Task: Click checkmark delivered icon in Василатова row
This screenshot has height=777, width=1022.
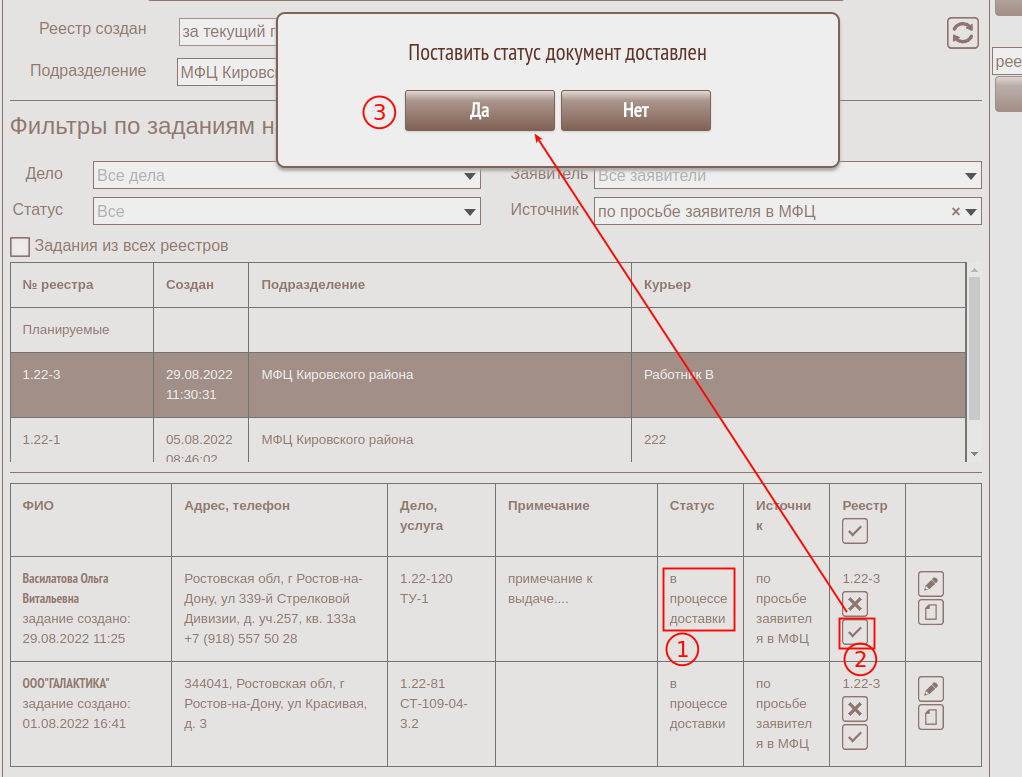Action: pos(855,632)
